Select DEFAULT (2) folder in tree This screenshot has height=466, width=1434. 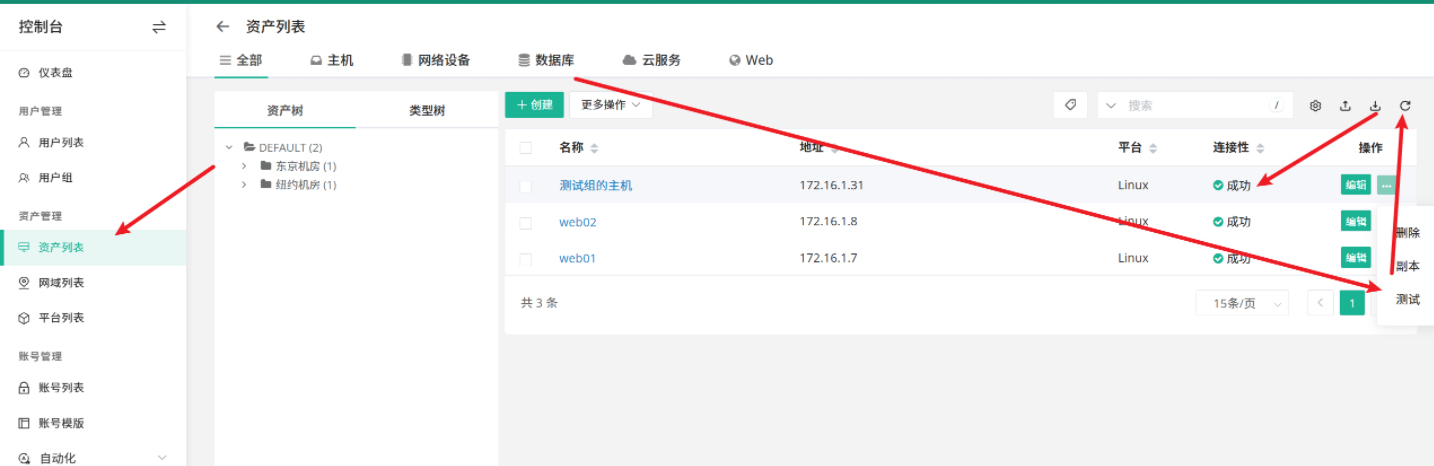283,147
